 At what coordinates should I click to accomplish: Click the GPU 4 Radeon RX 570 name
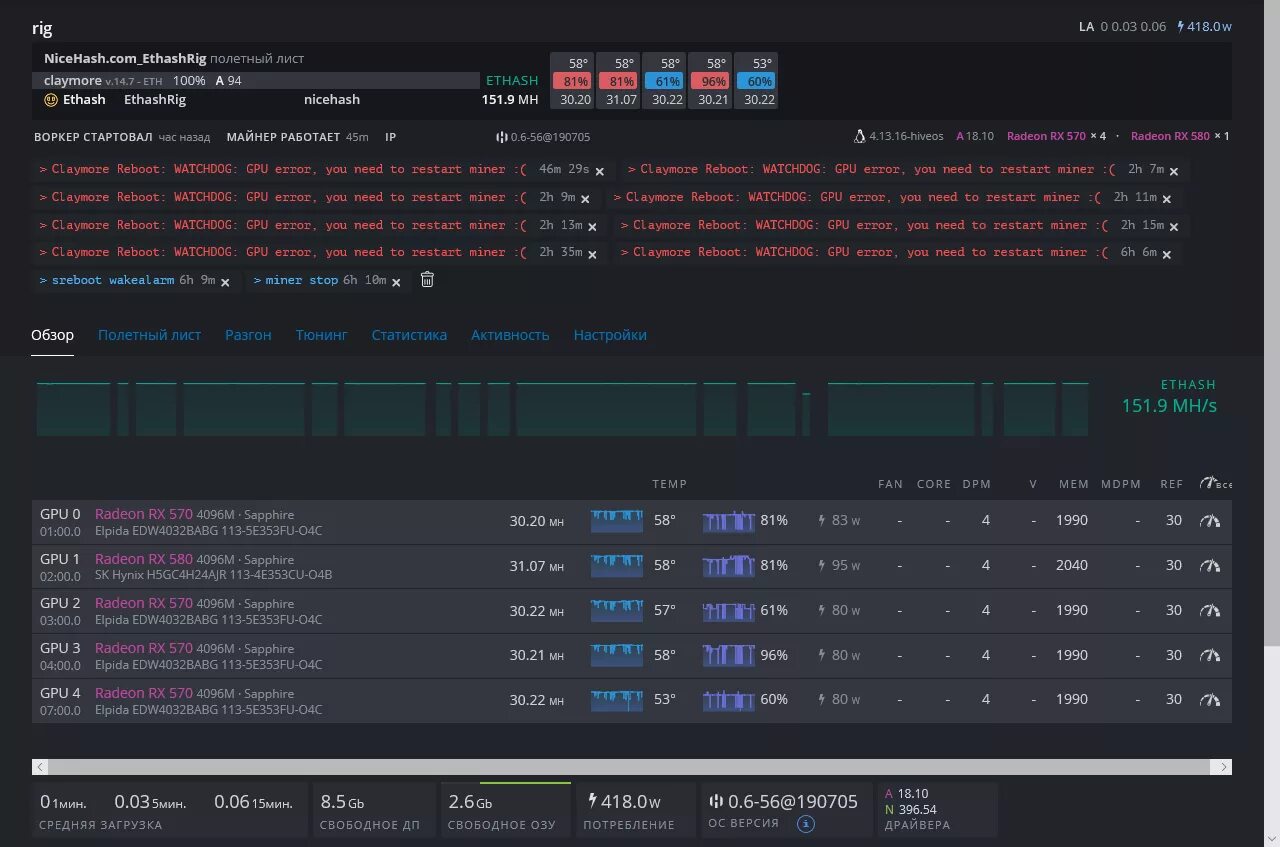click(144, 693)
